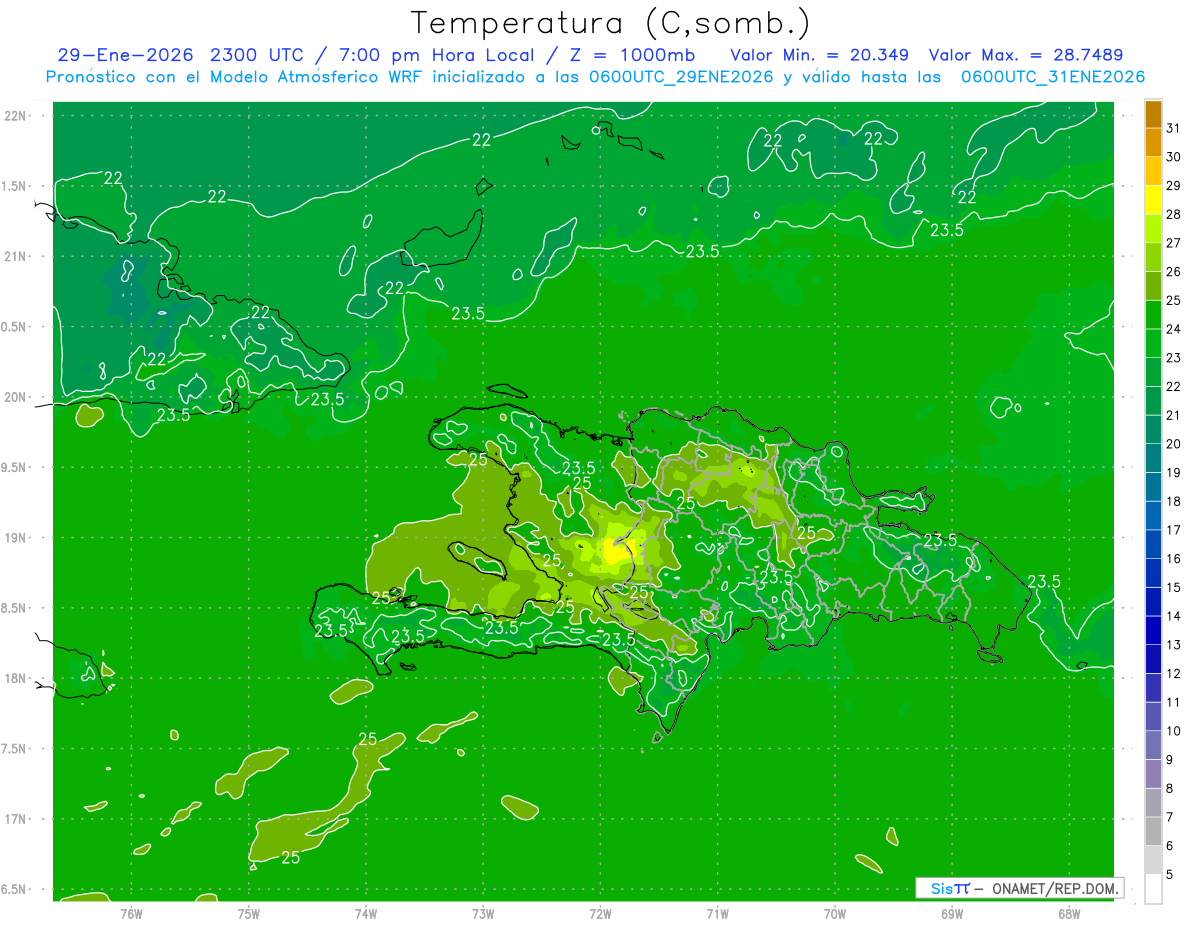Screen dimensions: 1200x927
Task: Click the "20N" latitude axis label
Action: coord(17,397)
